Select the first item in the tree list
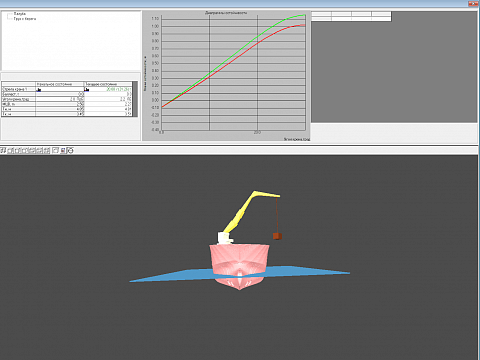 (x=19, y=14)
